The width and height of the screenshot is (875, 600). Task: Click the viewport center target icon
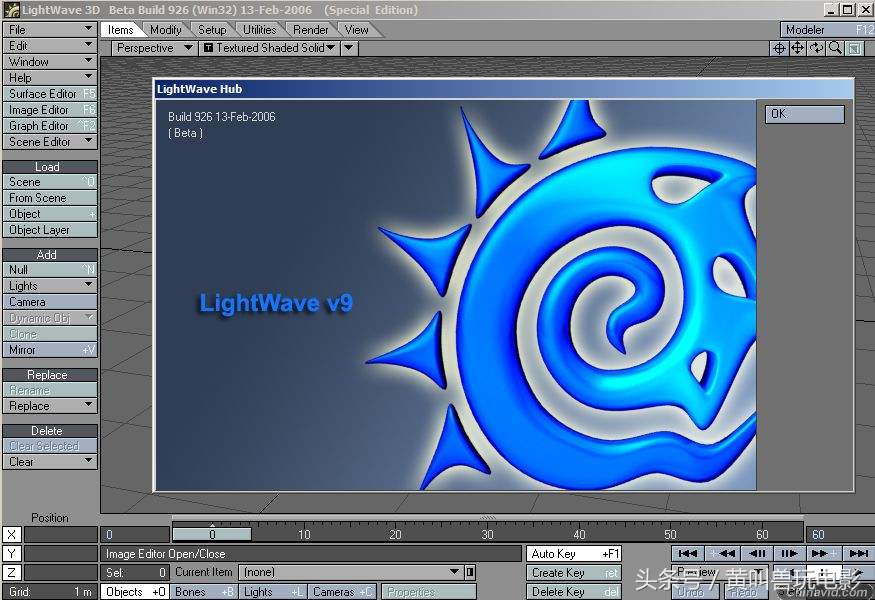(778, 49)
